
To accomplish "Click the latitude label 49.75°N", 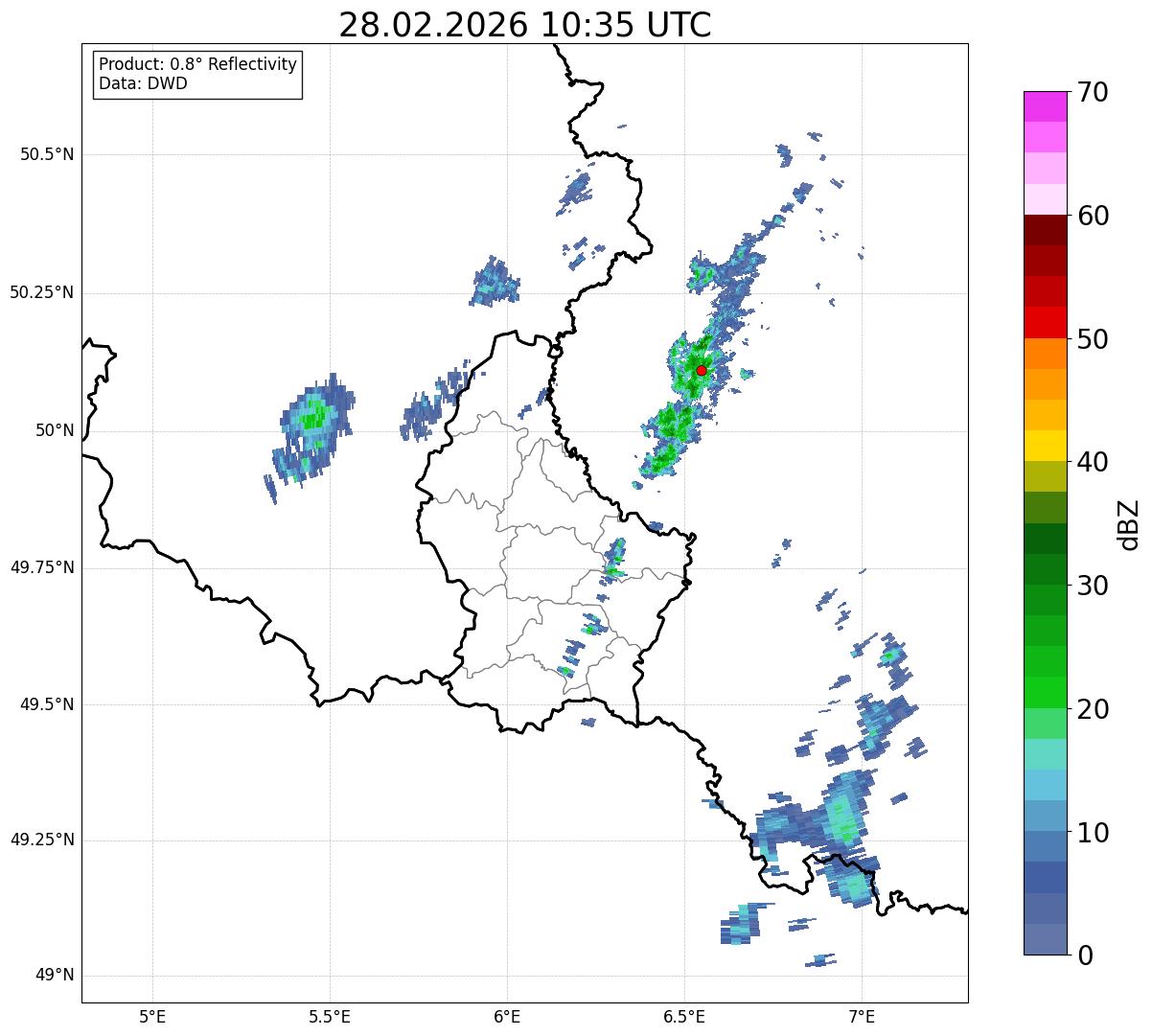I will [41, 567].
